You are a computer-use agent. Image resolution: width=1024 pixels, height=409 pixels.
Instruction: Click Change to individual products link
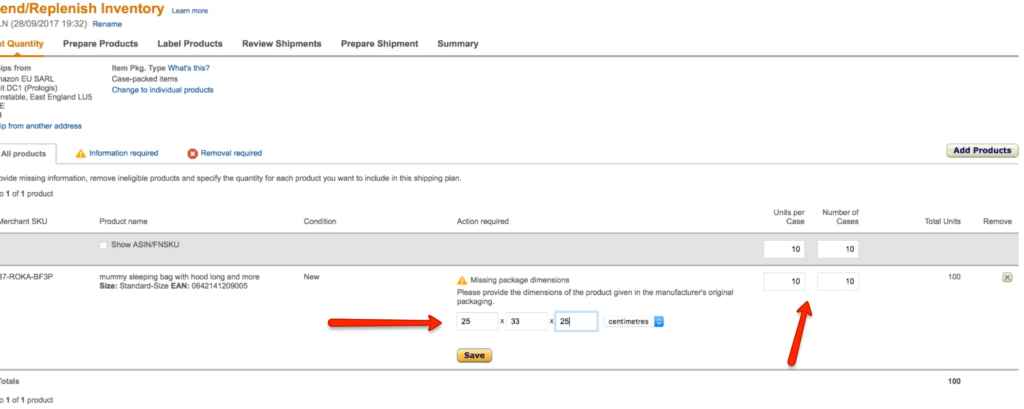tap(162, 90)
